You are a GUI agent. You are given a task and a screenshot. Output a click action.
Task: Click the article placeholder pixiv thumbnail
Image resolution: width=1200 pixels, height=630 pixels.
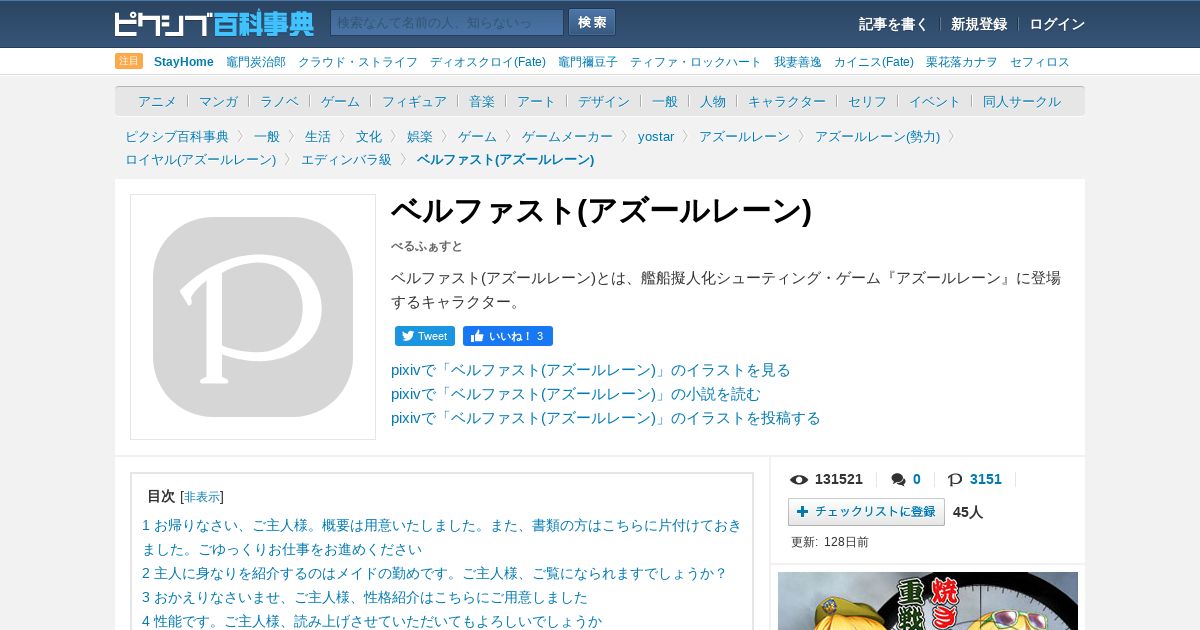[x=253, y=317]
